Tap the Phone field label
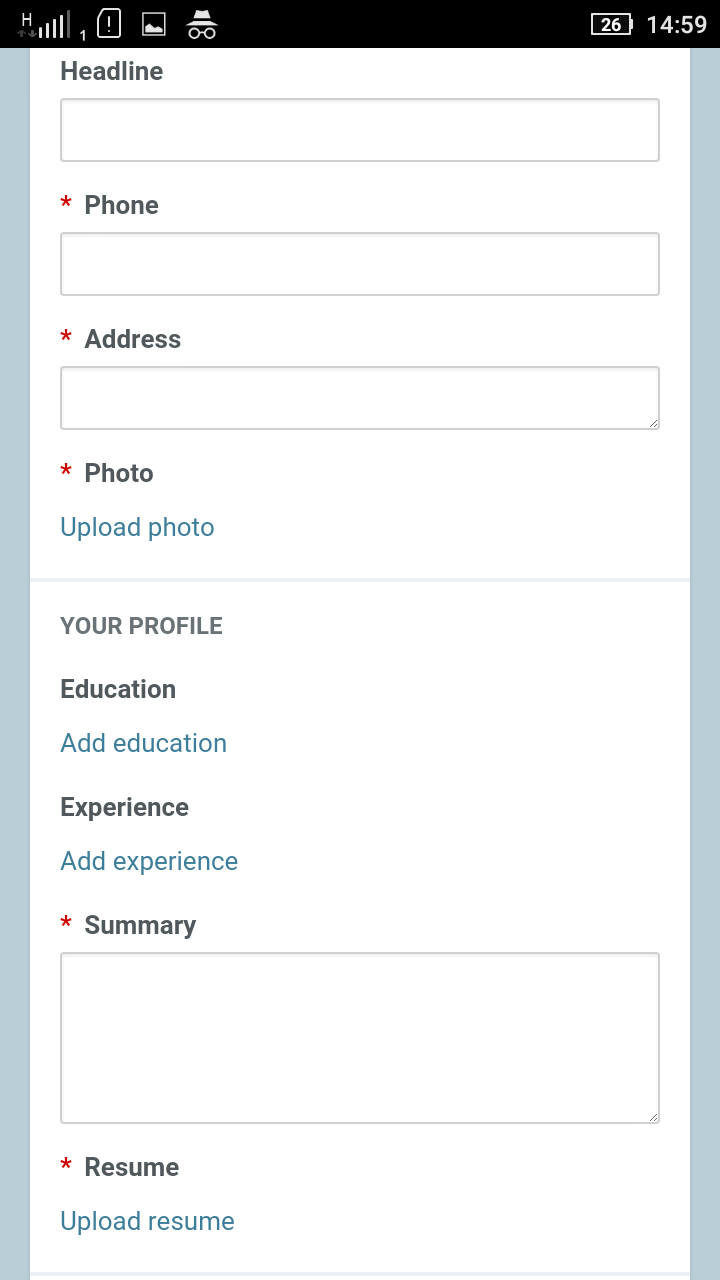720x1280 pixels. tap(121, 205)
